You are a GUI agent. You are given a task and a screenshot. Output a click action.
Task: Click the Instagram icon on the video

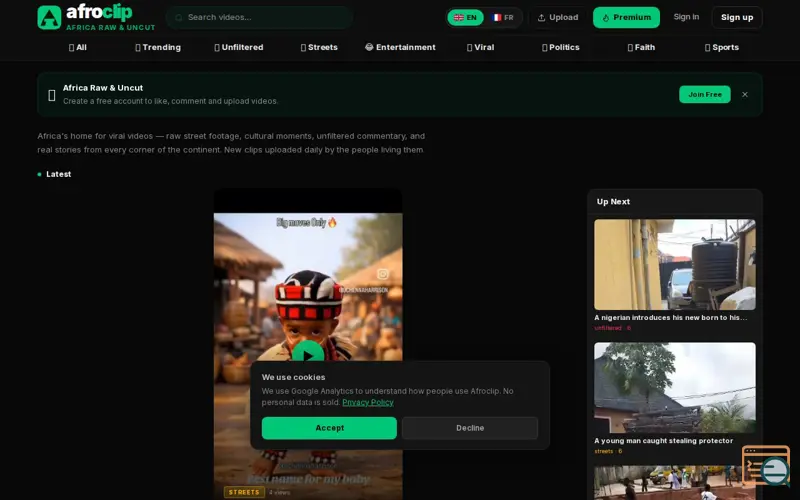pyautogui.click(x=383, y=274)
